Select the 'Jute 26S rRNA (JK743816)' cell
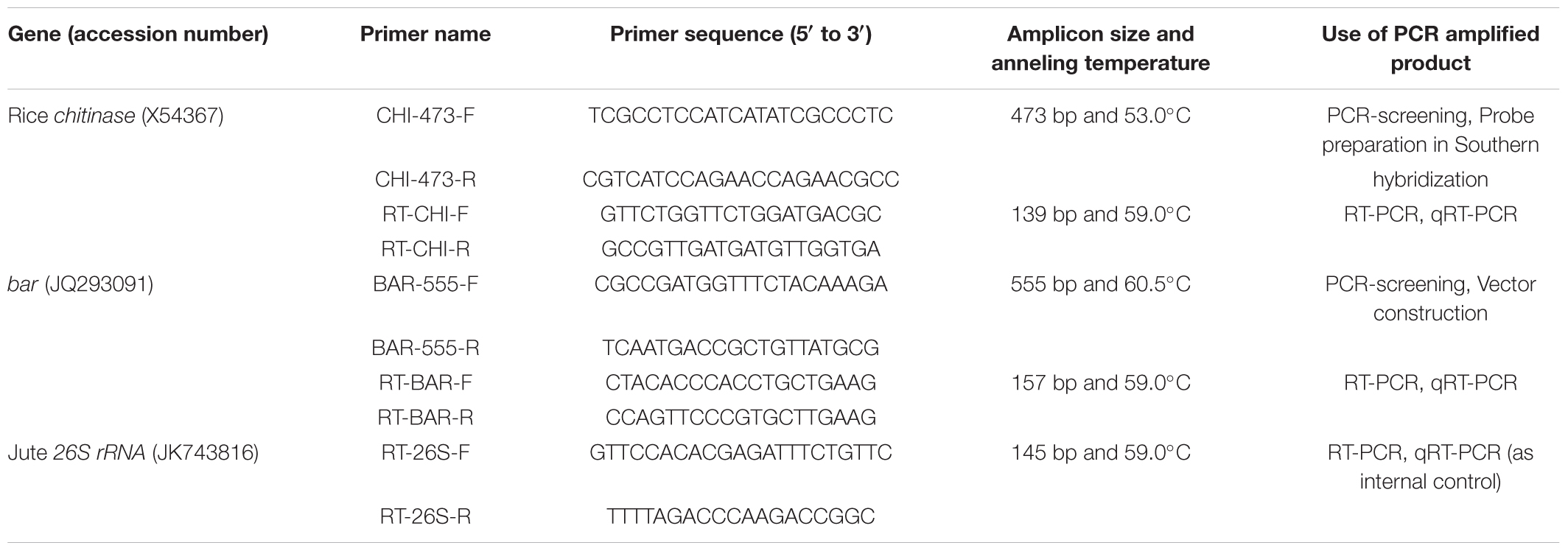This screenshot has width=1568, height=551. click(x=133, y=452)
